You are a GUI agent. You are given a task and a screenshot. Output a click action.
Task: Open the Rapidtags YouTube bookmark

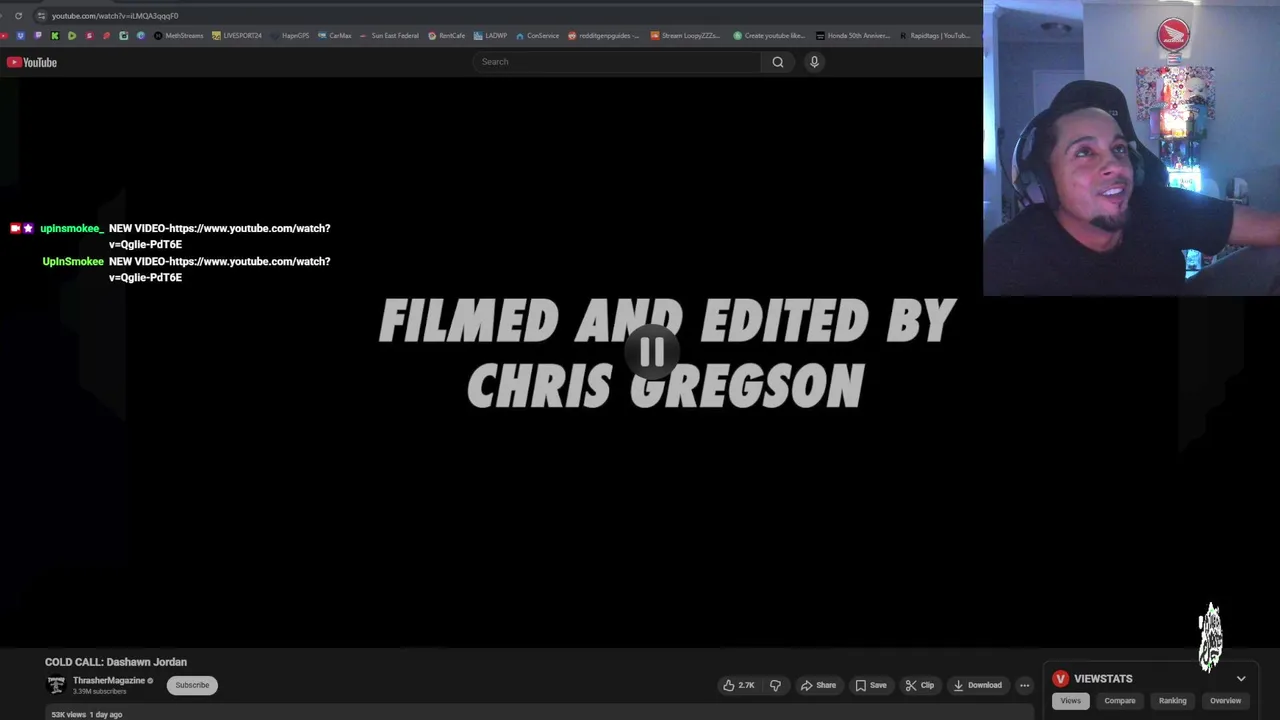[x=934, y=36]
